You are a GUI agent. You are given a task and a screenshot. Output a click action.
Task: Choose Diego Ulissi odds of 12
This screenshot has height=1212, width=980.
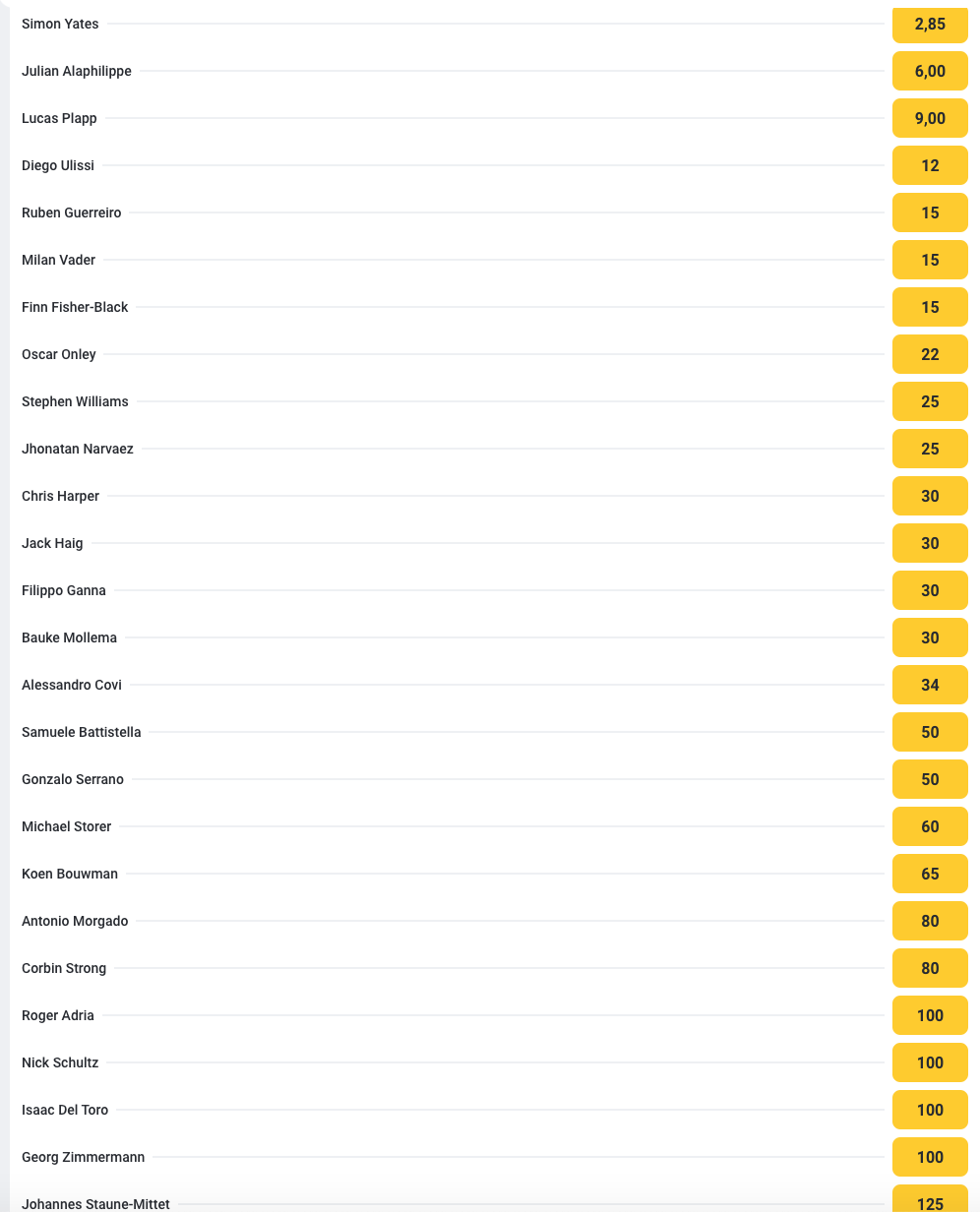click(930, 165)
